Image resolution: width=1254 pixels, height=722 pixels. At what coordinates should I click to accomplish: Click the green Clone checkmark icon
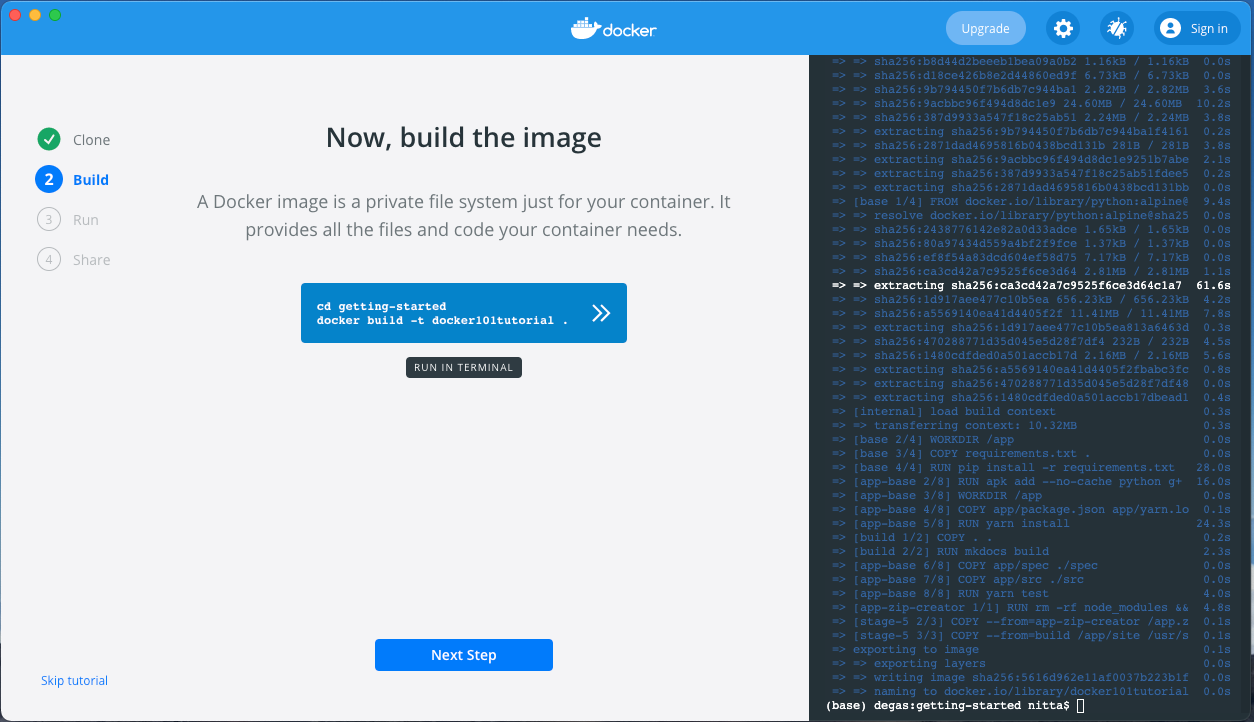click(48, 140)
